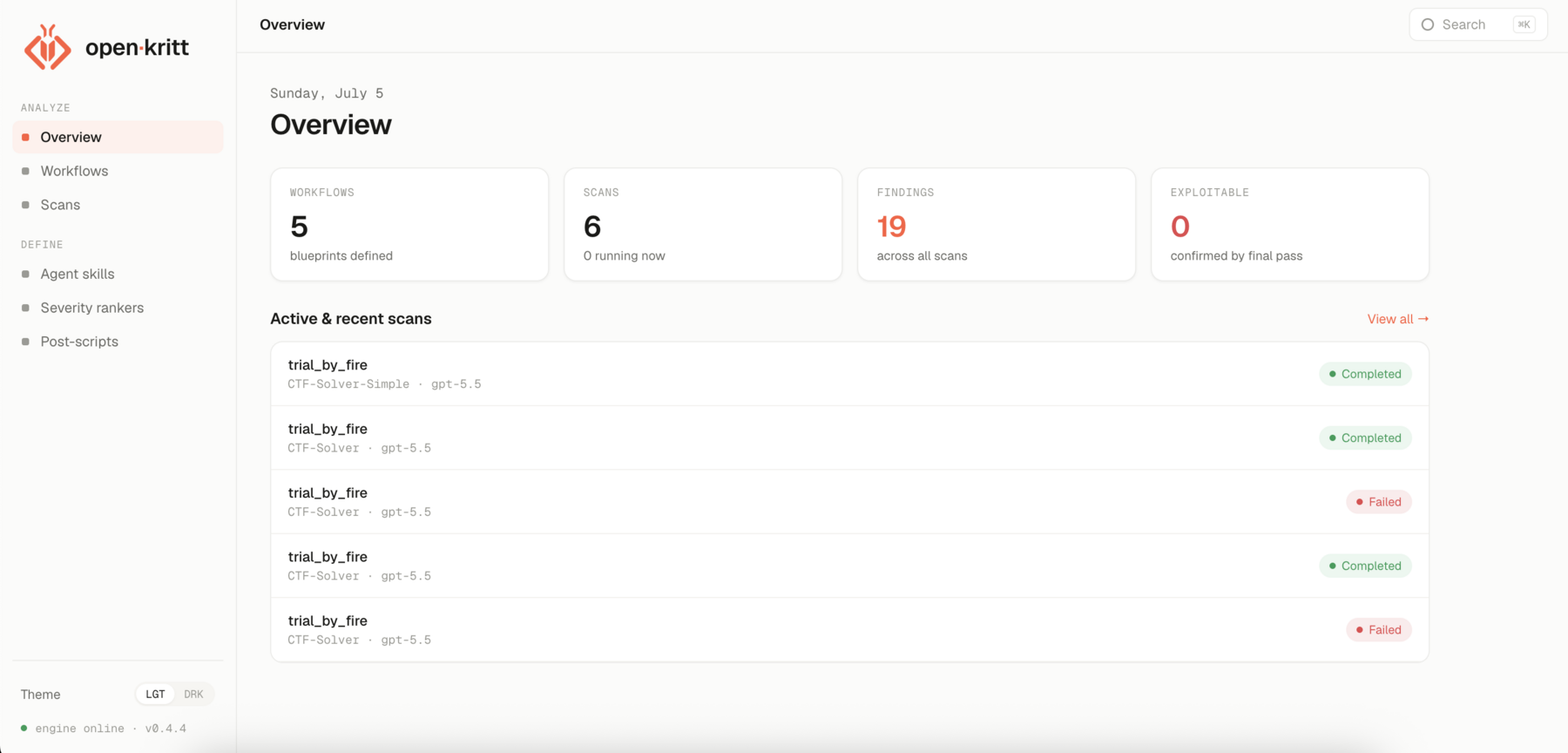Open the Workflows 5 blueprints card

[x=409, y=225]
